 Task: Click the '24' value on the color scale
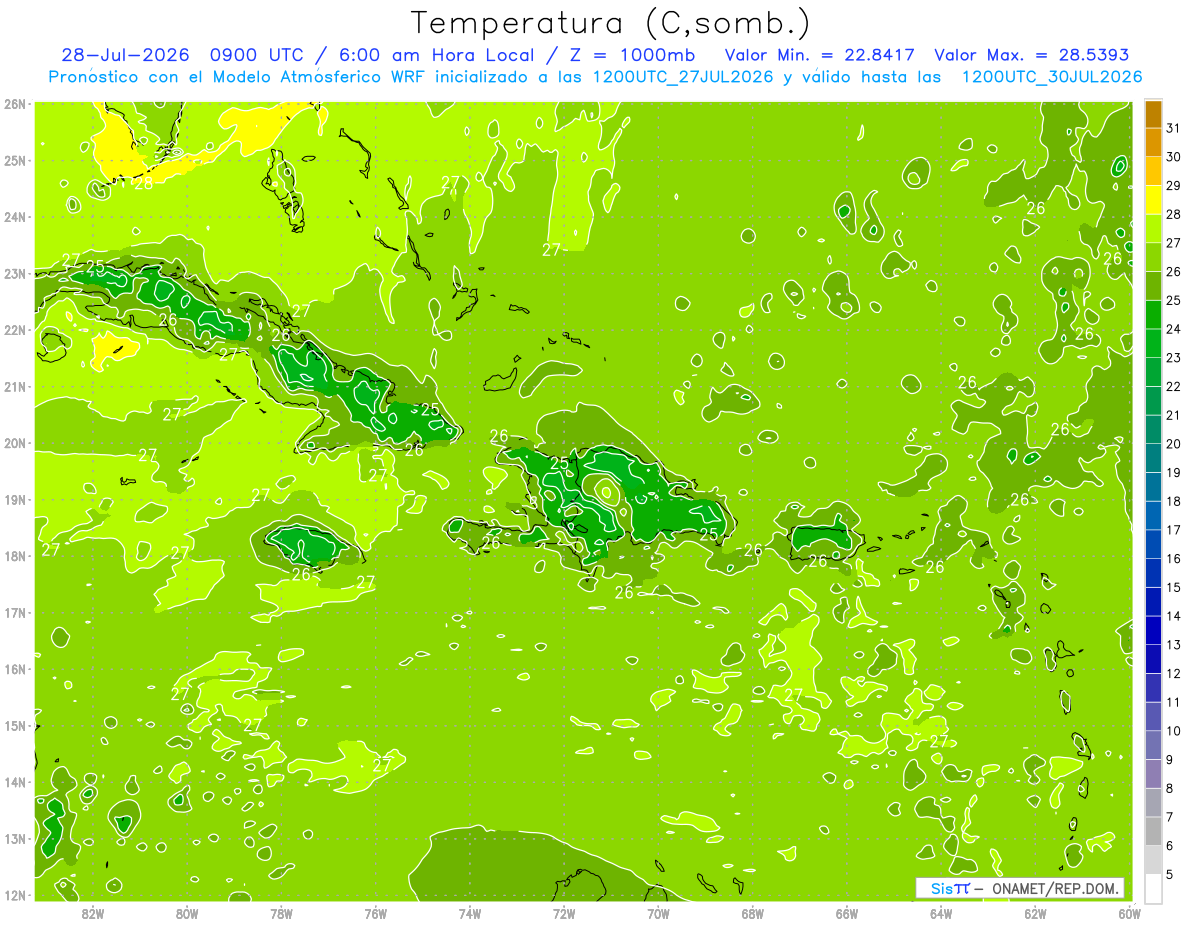pyautogui.click(x=1174, y=329)
